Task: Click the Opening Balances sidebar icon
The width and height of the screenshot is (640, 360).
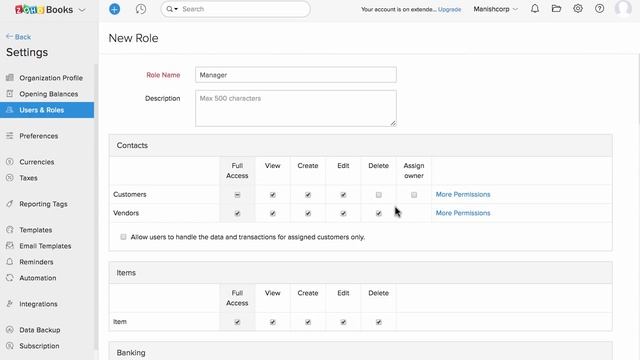Action: (10, 94)
